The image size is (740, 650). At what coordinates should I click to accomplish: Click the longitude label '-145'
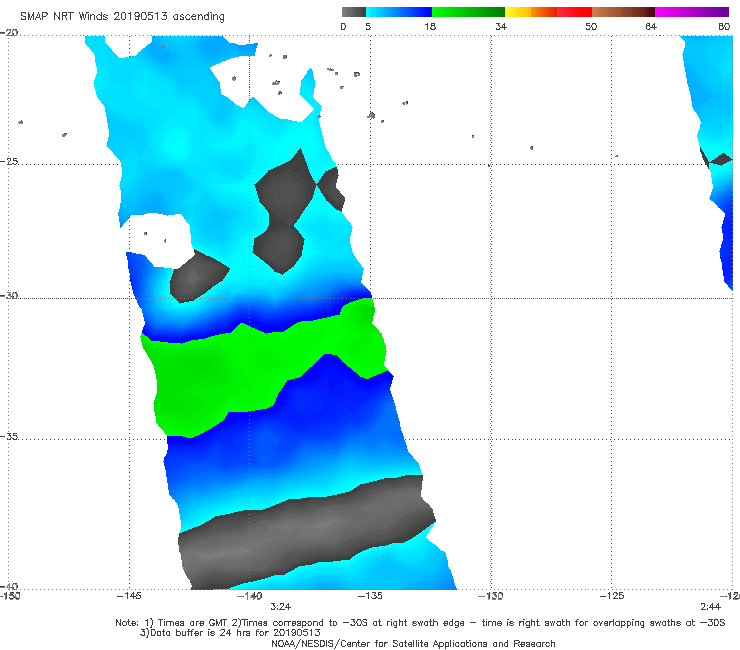tap(129, 596)
